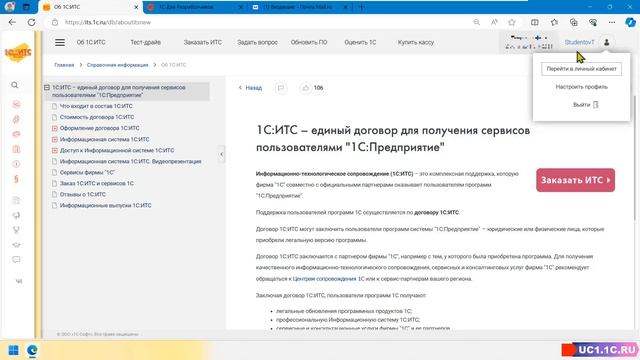
Task: Open the hamburger menu on the site header
Action: [60, 42]
